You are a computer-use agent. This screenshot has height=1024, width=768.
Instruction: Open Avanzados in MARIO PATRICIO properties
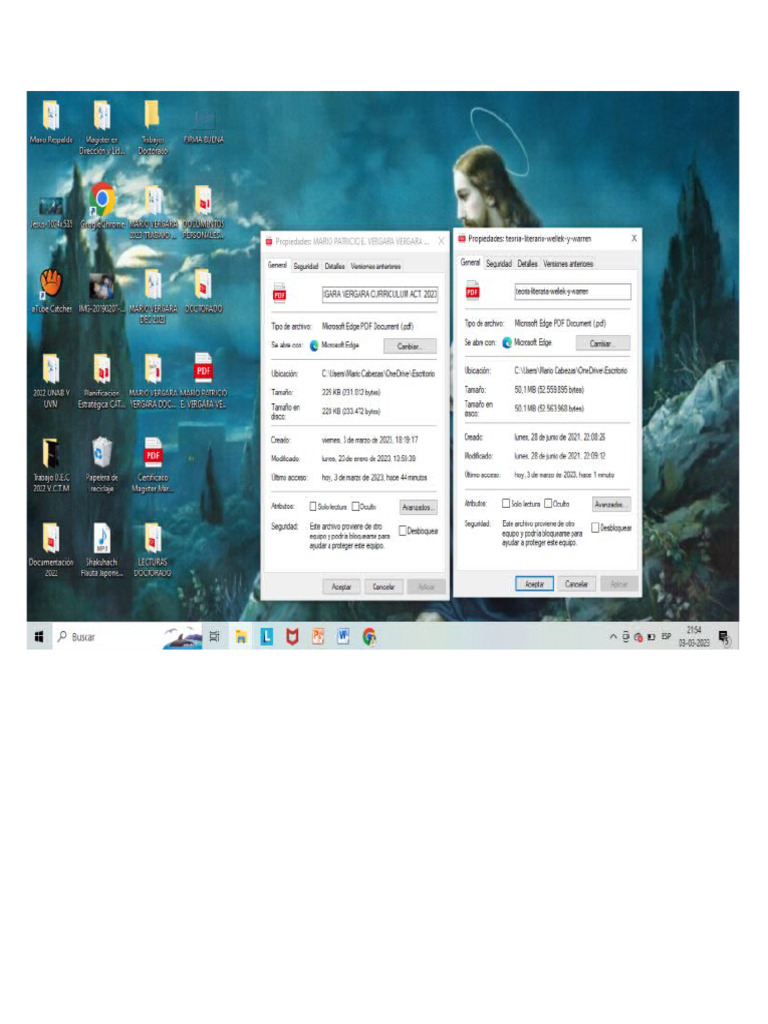[x=418, y=507]
